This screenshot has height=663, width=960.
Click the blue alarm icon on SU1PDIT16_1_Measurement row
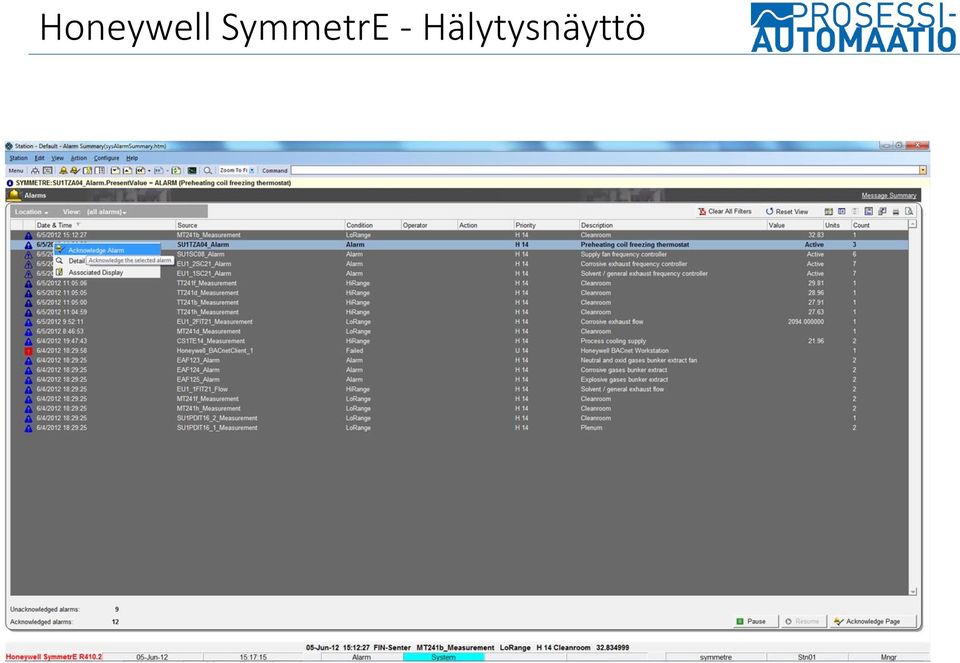tap(28, 428)
